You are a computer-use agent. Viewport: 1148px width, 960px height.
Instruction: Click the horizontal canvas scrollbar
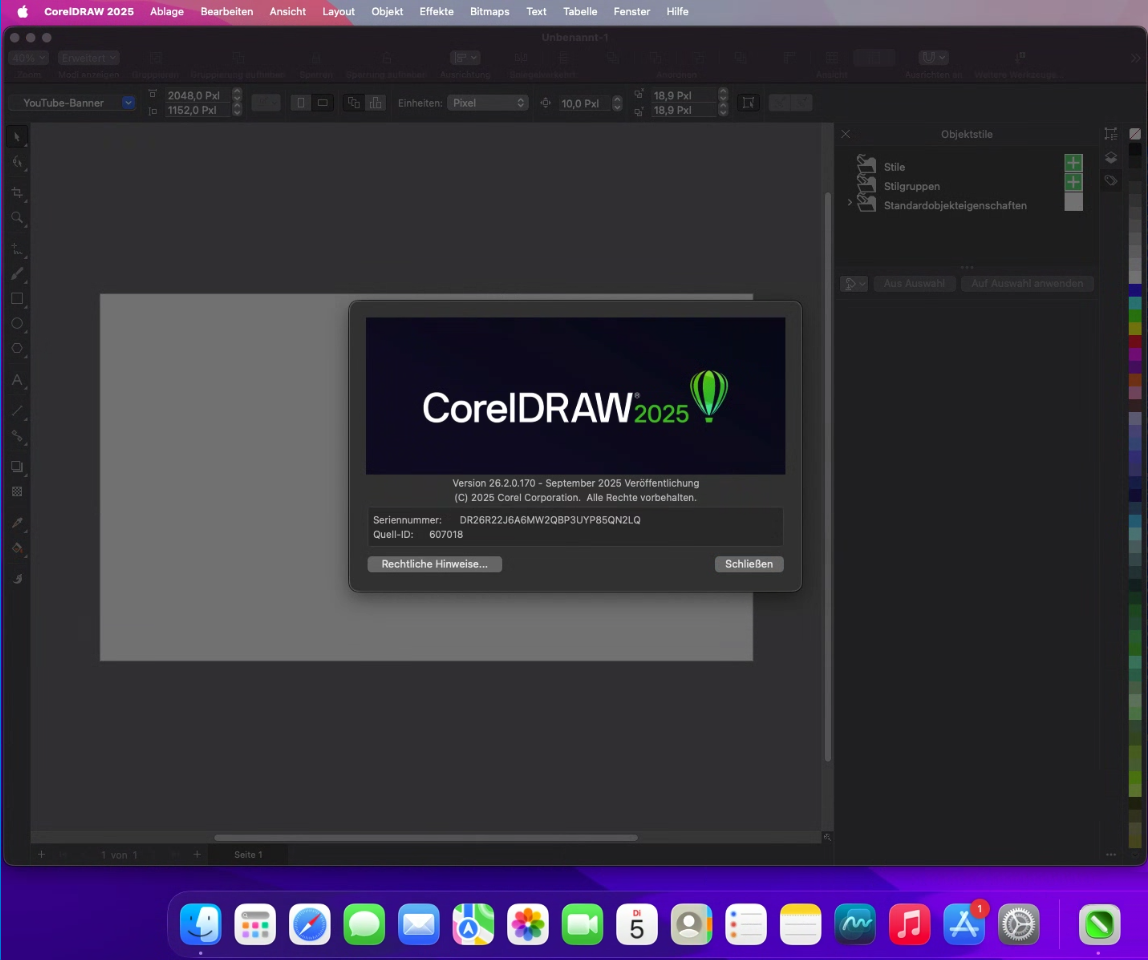point(425,838)
